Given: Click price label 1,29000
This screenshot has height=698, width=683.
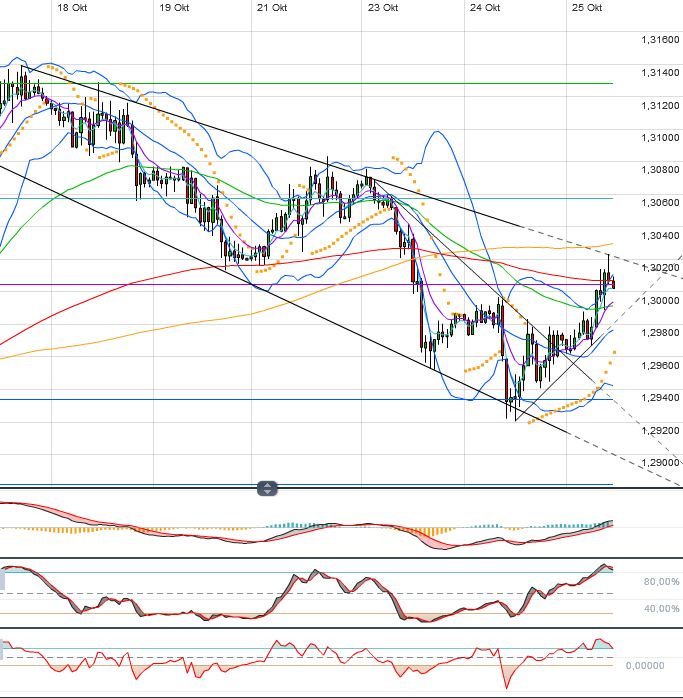Looking at the screenshot, I should point(660,463).
